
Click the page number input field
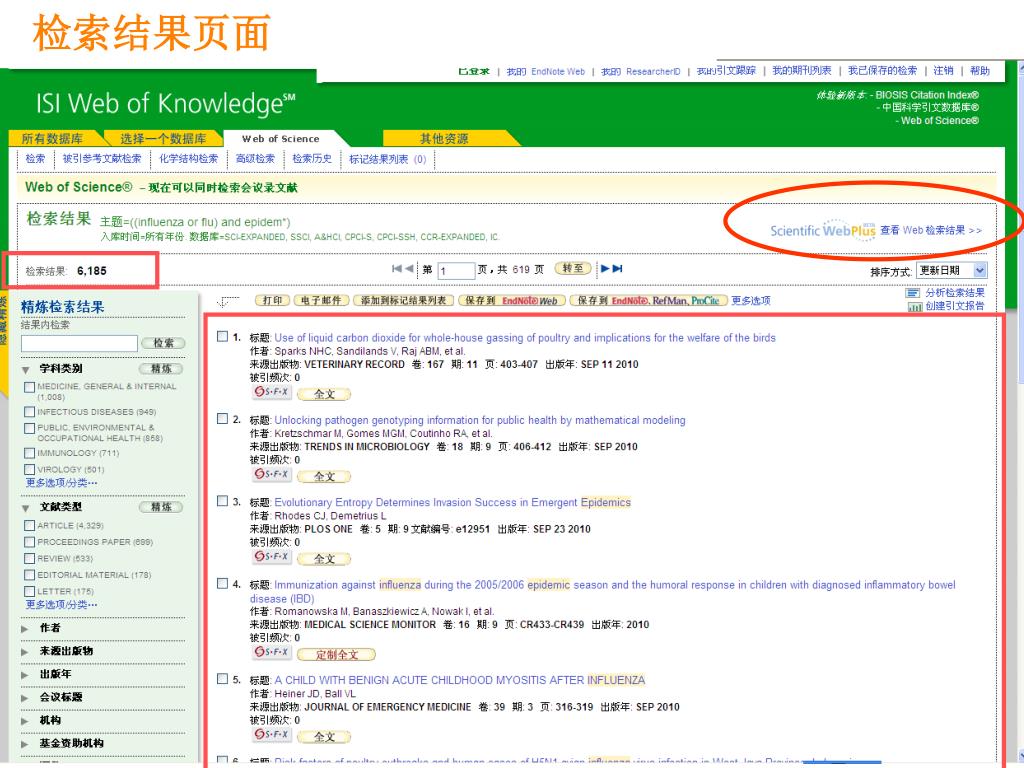(x=456, y=270)
